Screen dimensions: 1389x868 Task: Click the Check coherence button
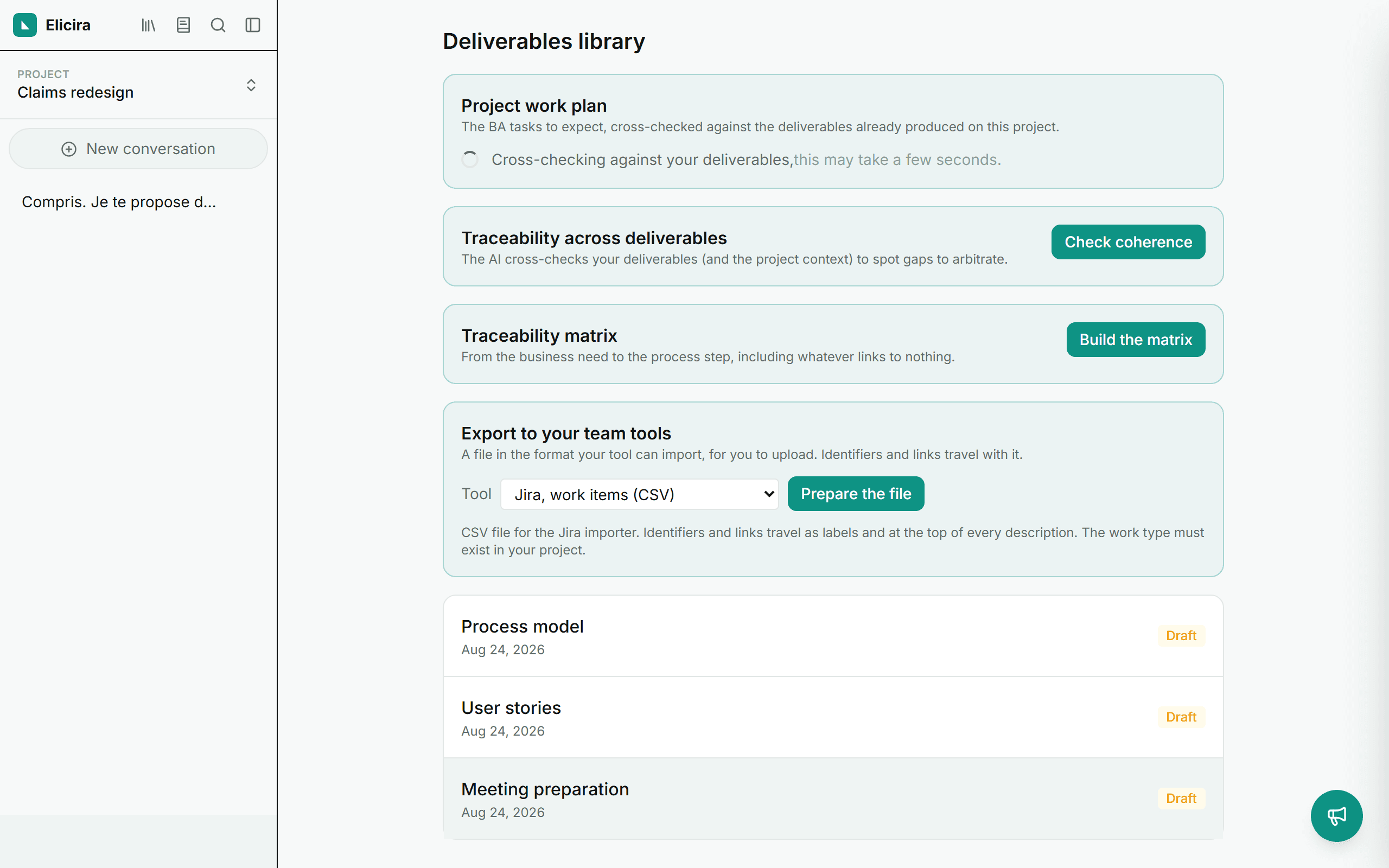click(1128, 242)
